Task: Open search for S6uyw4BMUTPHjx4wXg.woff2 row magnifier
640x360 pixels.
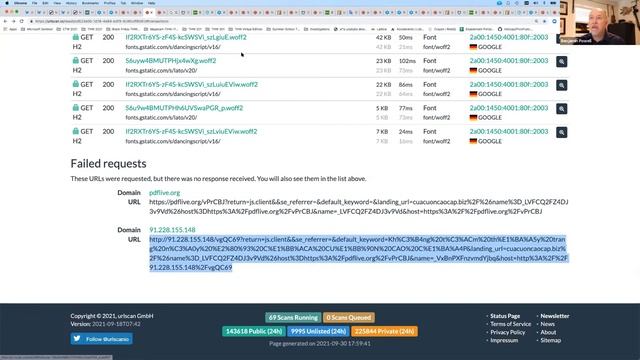Action: pos(562,62)
